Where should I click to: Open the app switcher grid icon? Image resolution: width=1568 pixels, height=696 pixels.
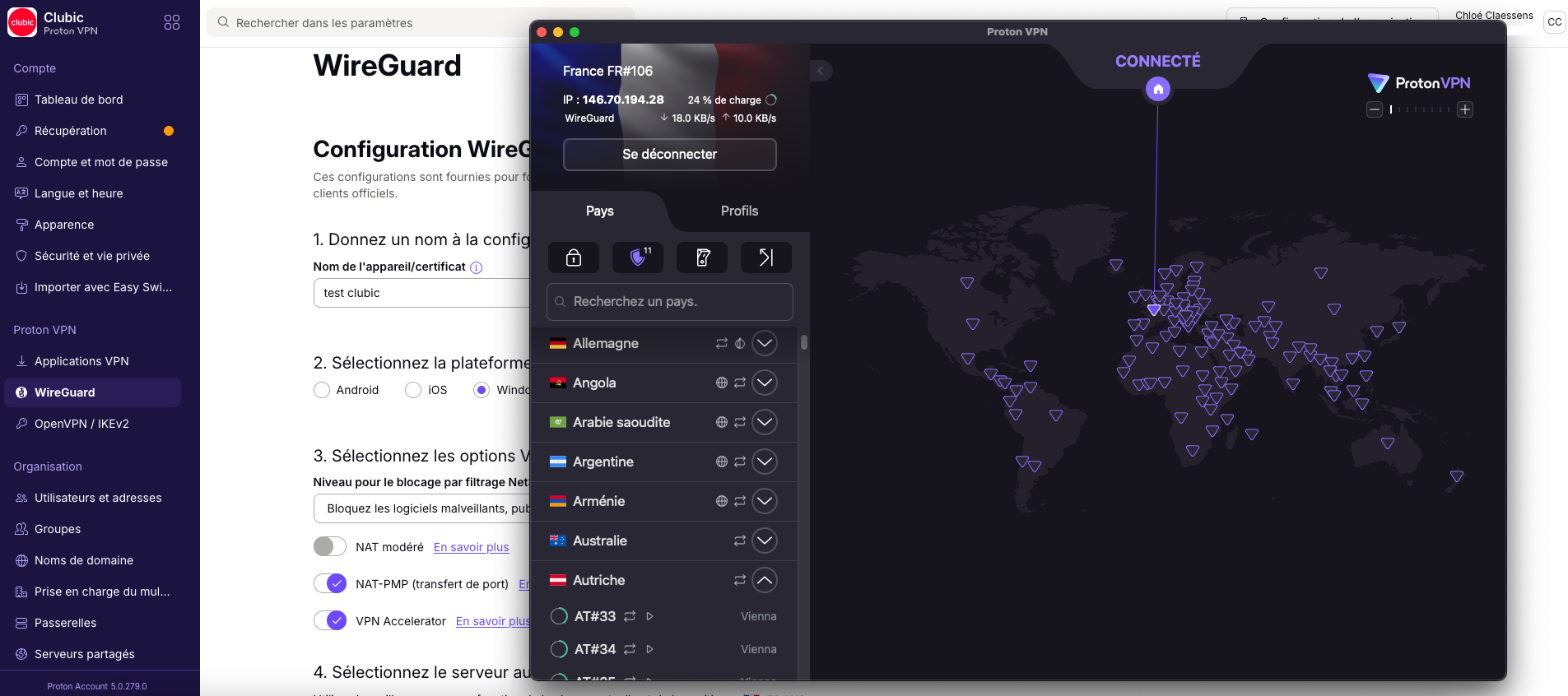(172, 22)
